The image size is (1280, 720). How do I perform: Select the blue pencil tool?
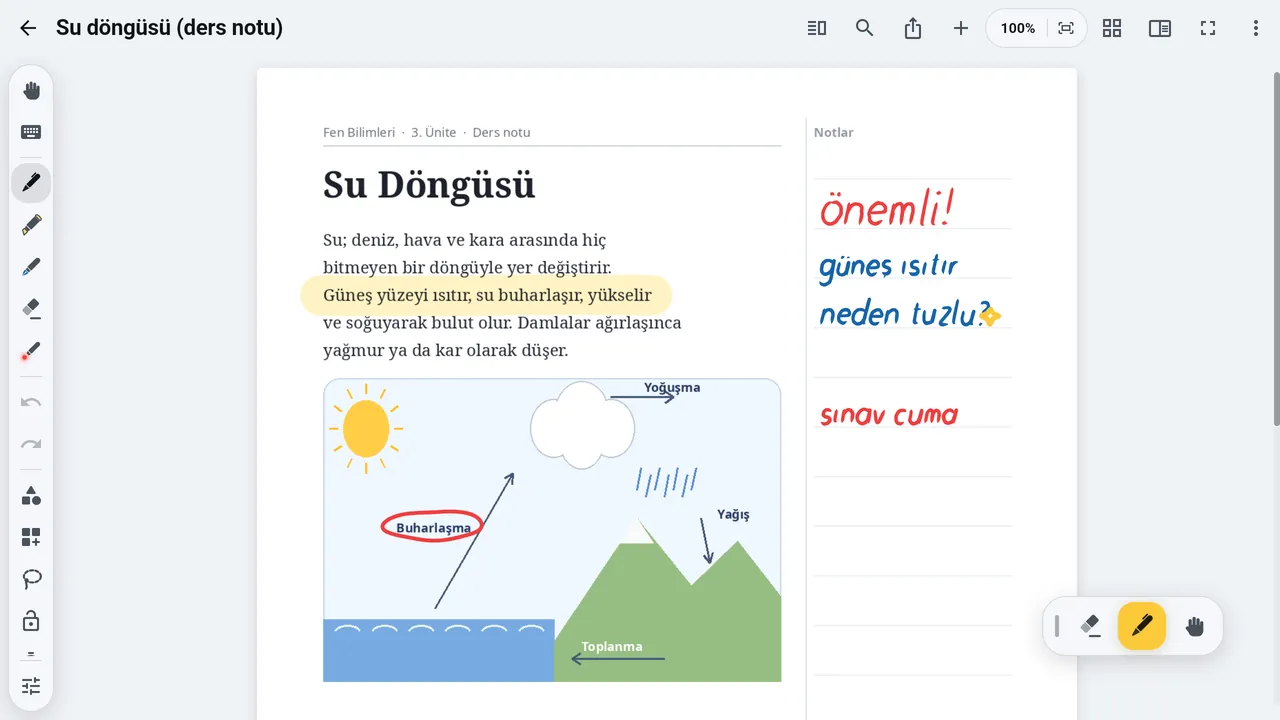[x=31, y=267]
